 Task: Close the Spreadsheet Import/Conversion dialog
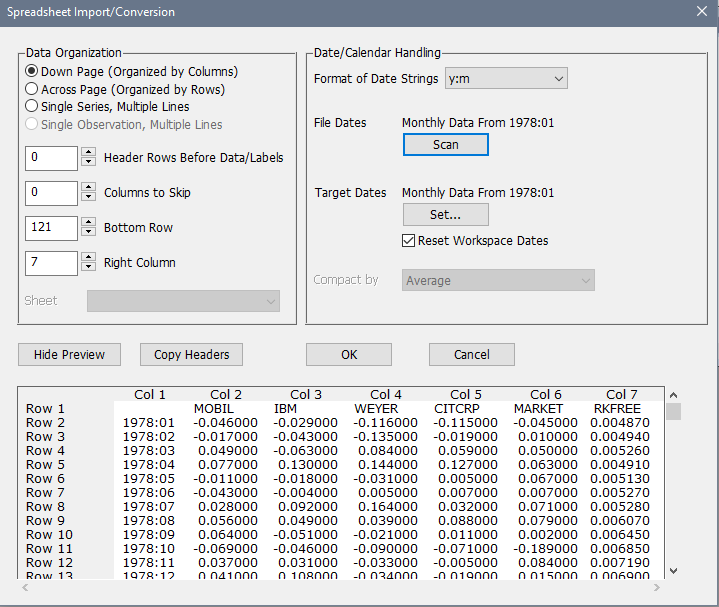tap(701, 12)
